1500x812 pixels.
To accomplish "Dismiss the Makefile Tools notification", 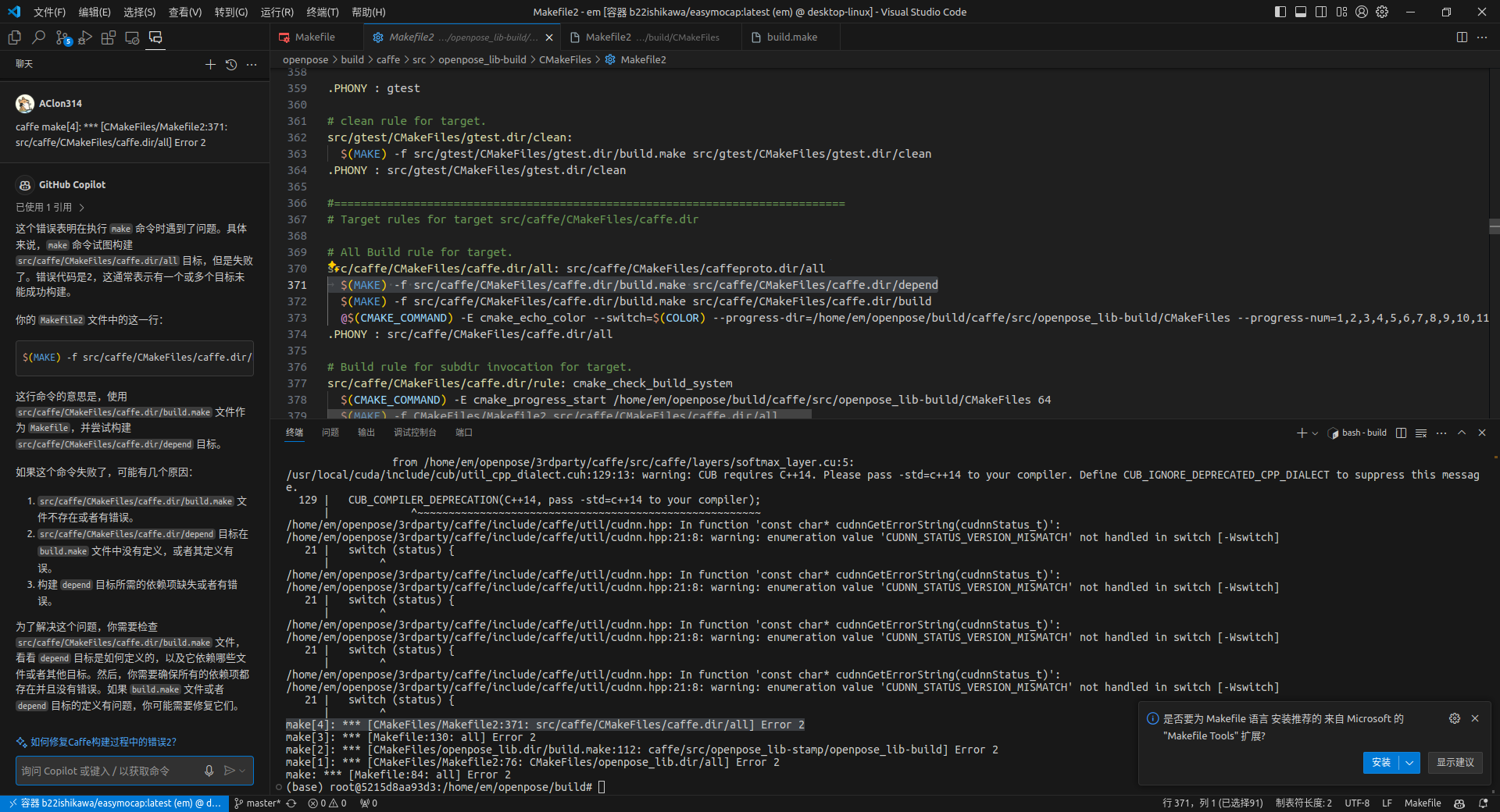I will point(1475,718).
